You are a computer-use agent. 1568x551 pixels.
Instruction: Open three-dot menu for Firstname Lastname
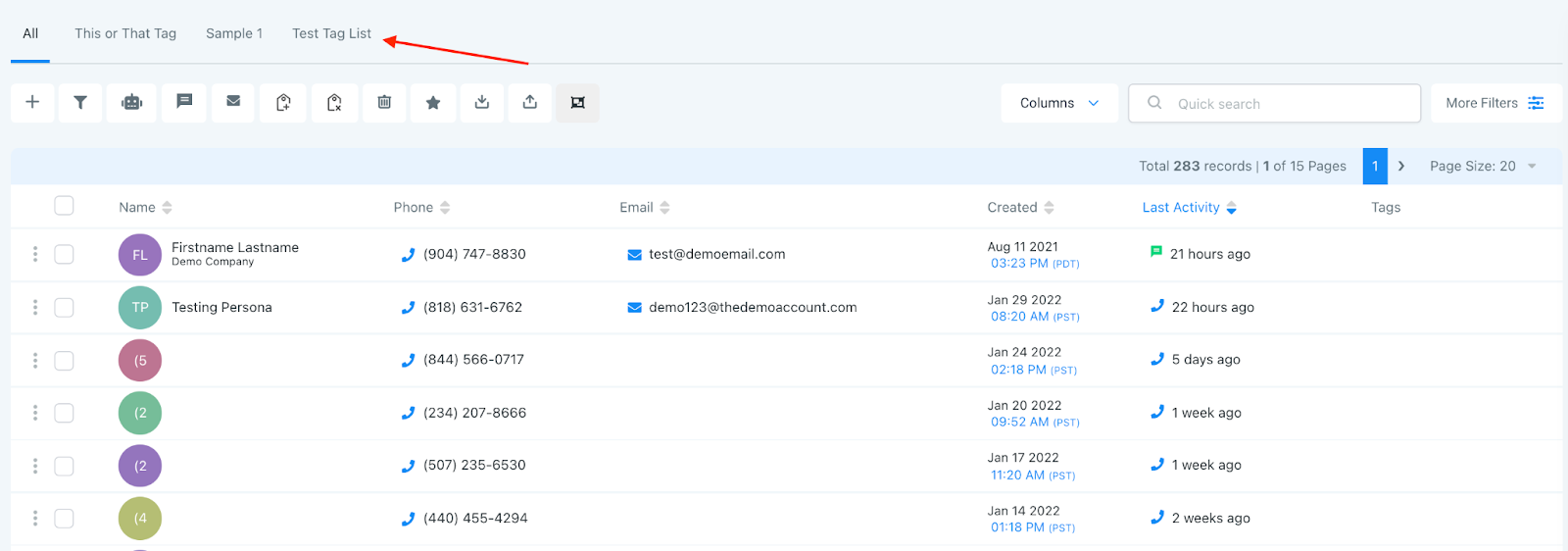click(35, 254)
